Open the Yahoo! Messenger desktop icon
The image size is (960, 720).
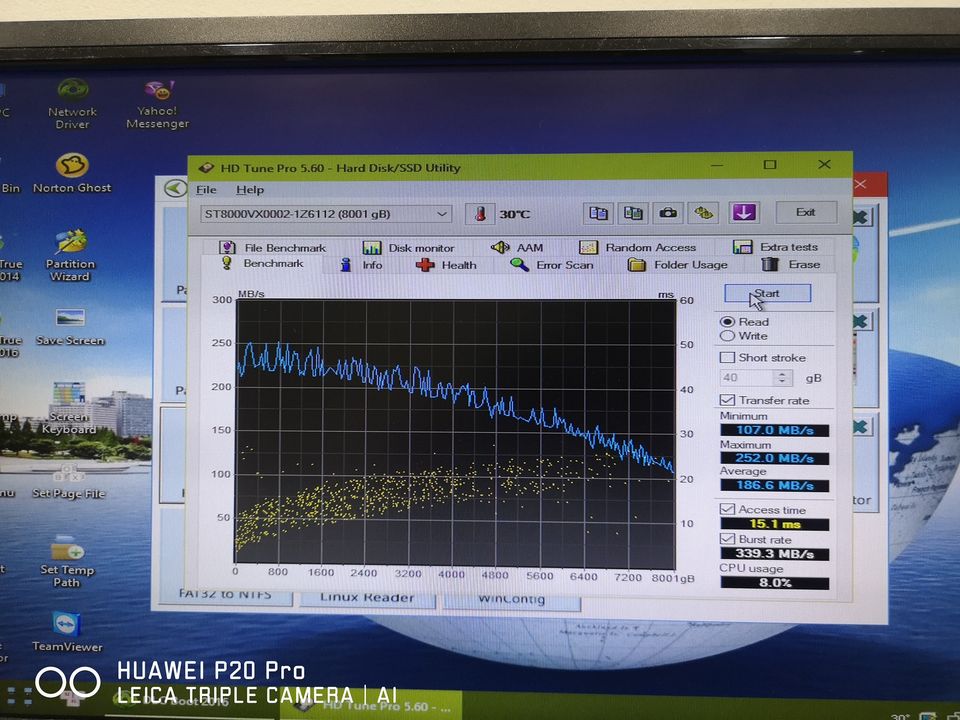(157, 93)
